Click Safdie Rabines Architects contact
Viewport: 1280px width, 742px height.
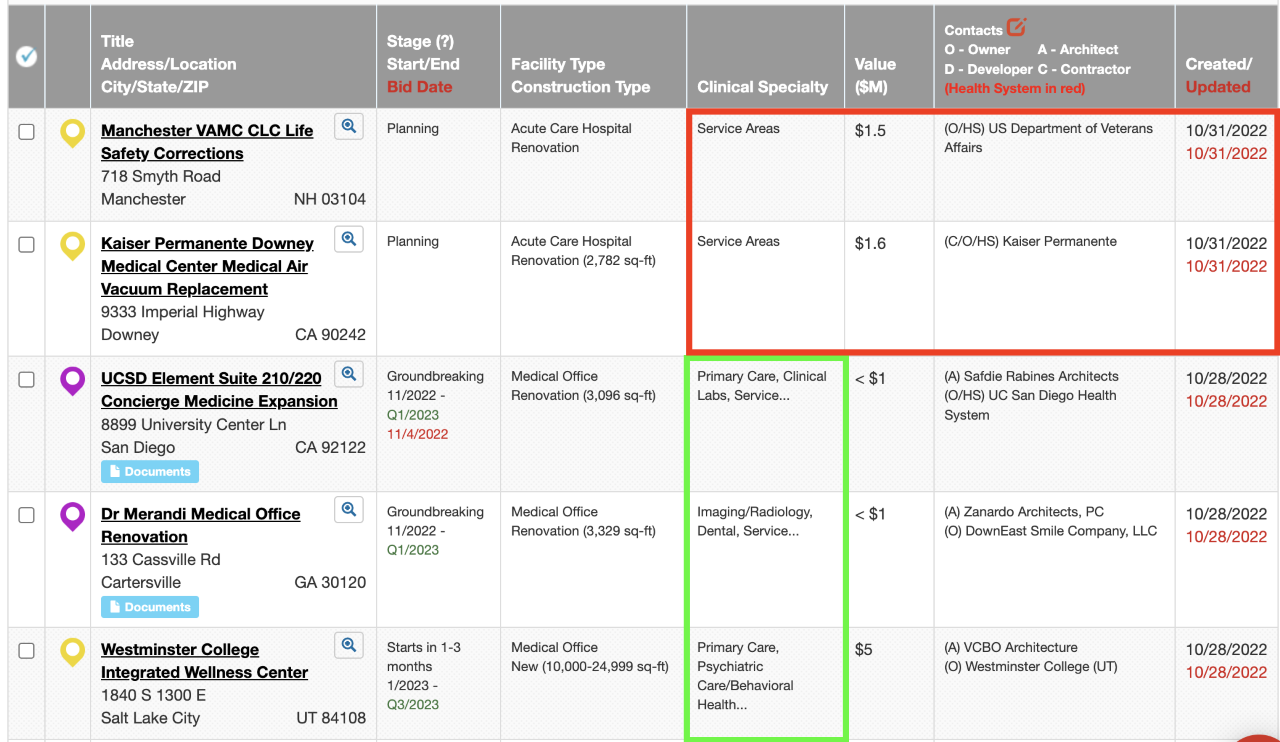coord(1031,376)
